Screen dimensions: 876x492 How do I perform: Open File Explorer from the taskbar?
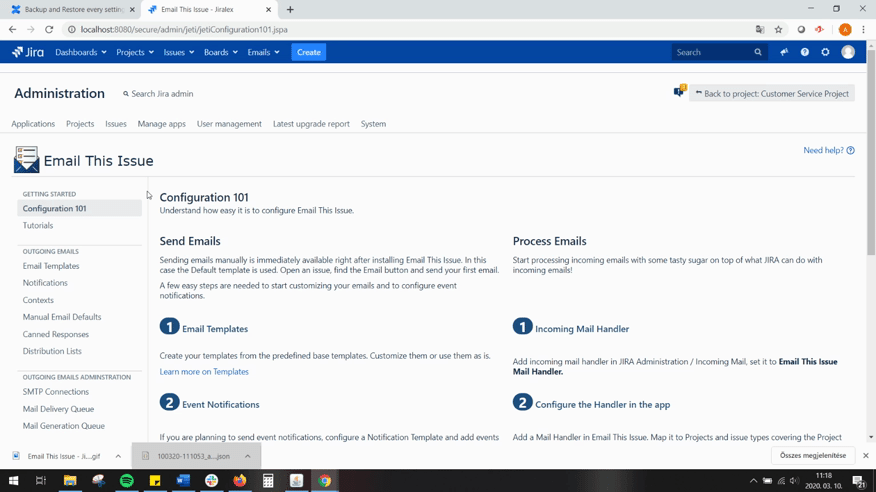point(70,480)
